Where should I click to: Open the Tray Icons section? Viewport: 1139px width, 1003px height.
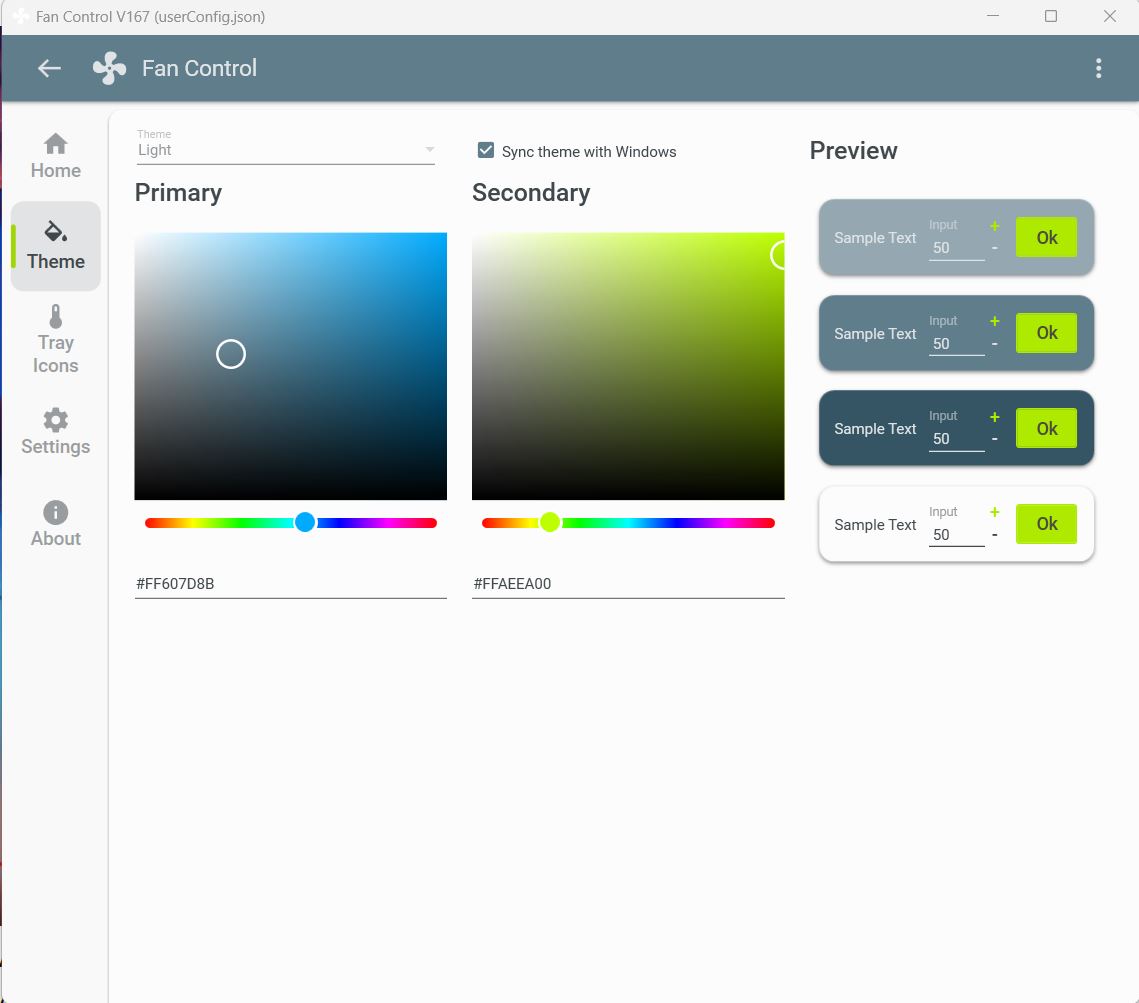click(x=56, y=339)
